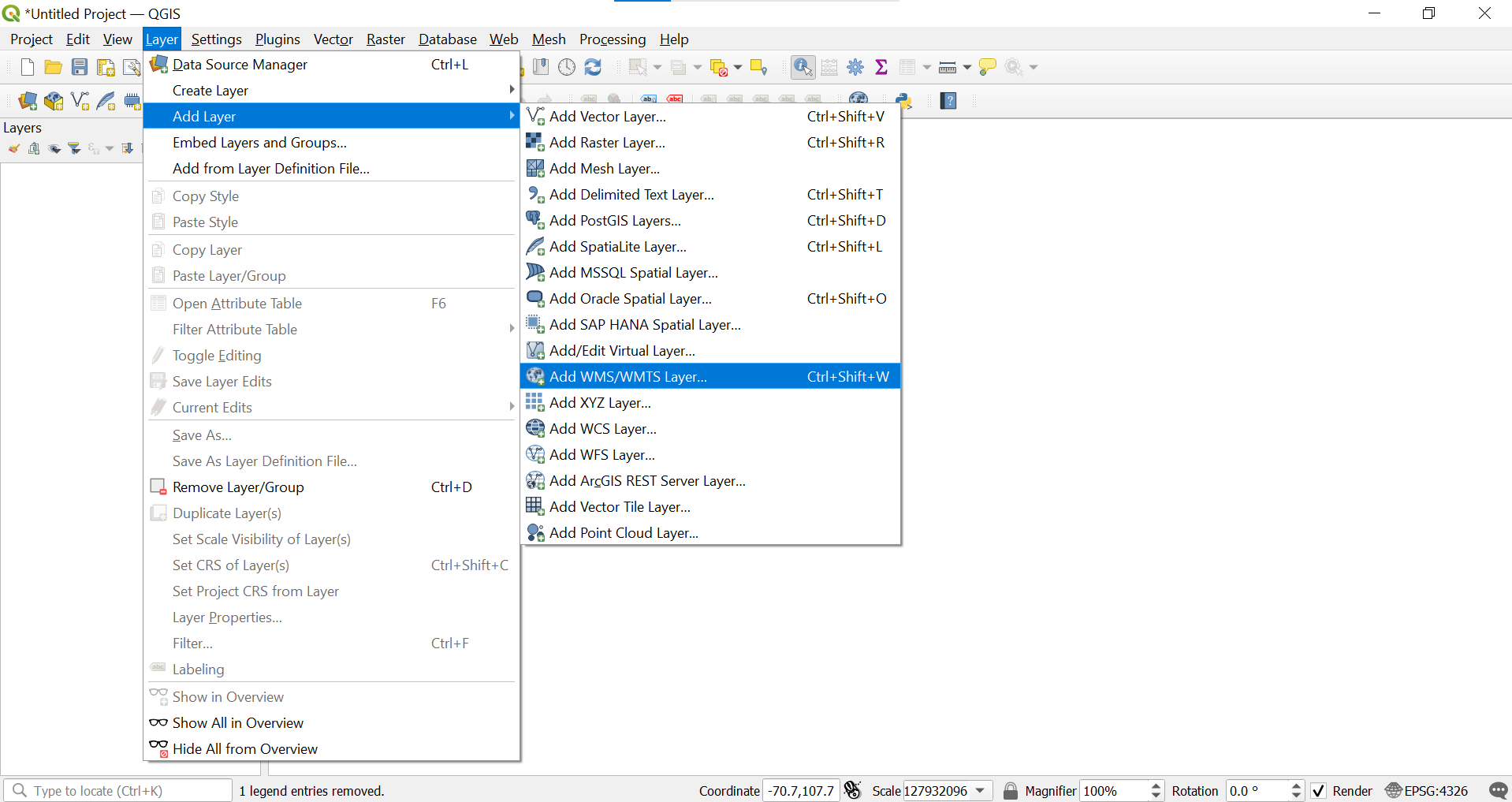This screenshot has height=802, width=1512.
Task: Toggle the scale lock icon
Action: coord(1010,791)
